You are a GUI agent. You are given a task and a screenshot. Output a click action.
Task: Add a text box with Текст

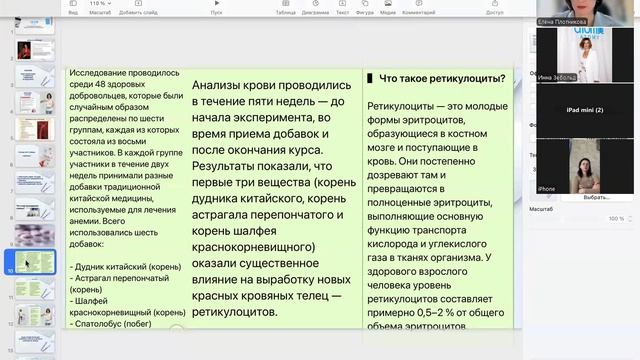coord(342,7)
